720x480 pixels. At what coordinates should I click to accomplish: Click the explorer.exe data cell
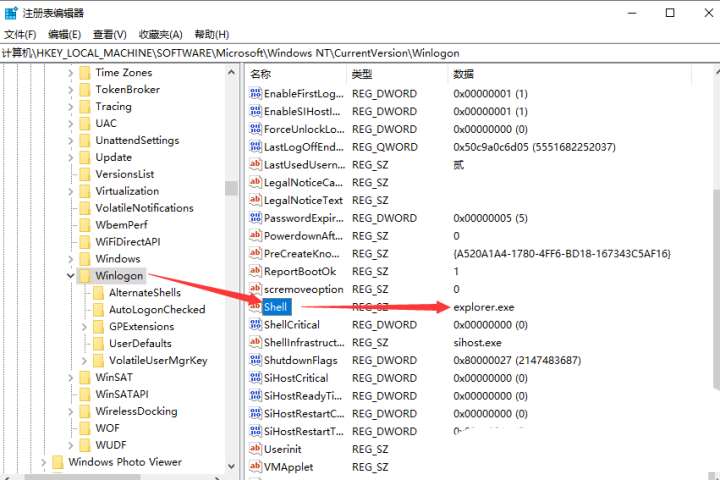[484, 307]
